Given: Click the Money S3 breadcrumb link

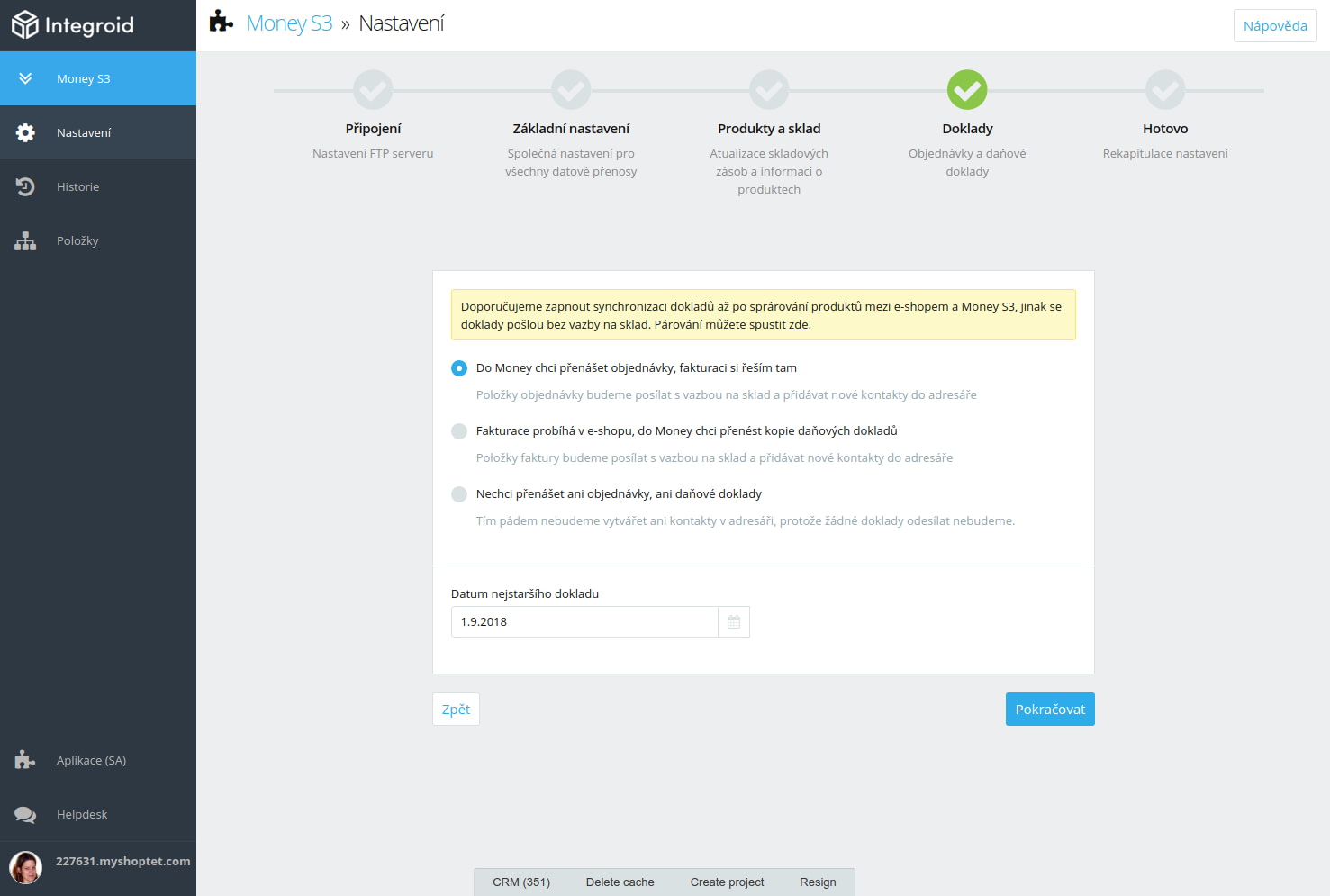Looking at the screenshot, I should pos(289,23).
